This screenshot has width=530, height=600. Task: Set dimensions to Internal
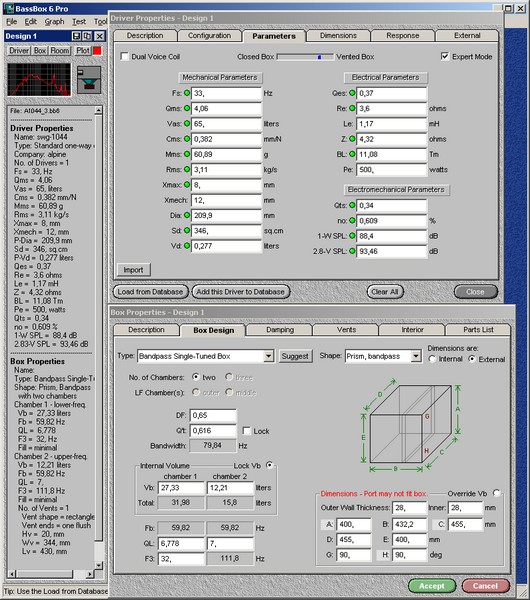point(432,359)
